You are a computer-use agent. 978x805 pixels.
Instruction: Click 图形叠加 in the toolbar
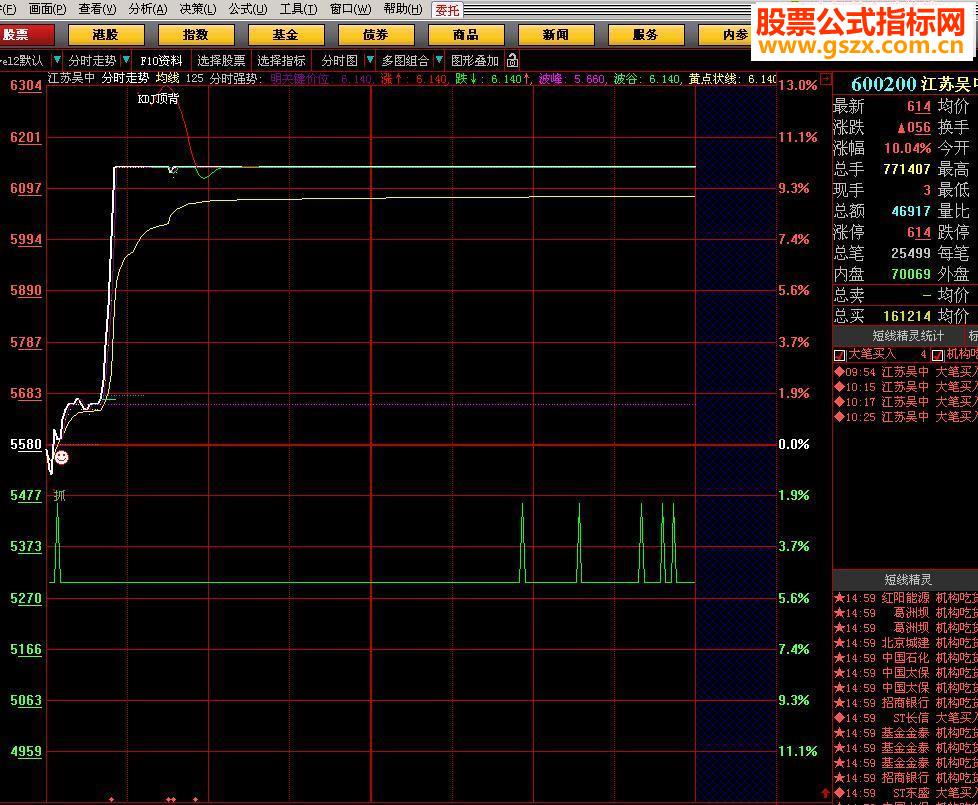(x=475, y=60)
